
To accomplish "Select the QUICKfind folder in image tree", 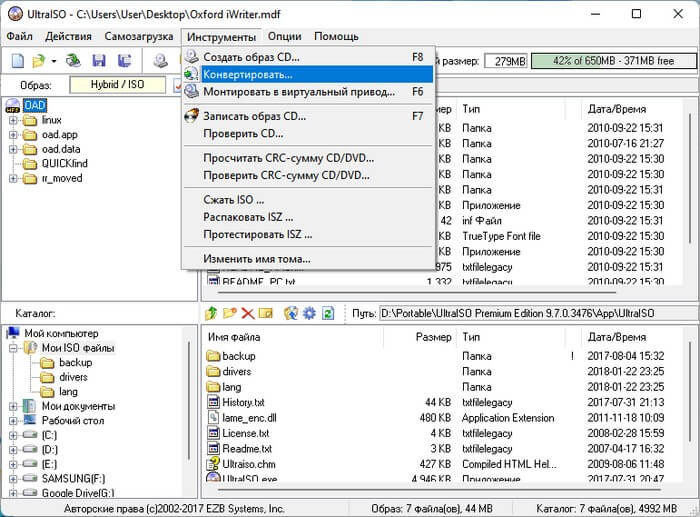I will tap(64, 163).
